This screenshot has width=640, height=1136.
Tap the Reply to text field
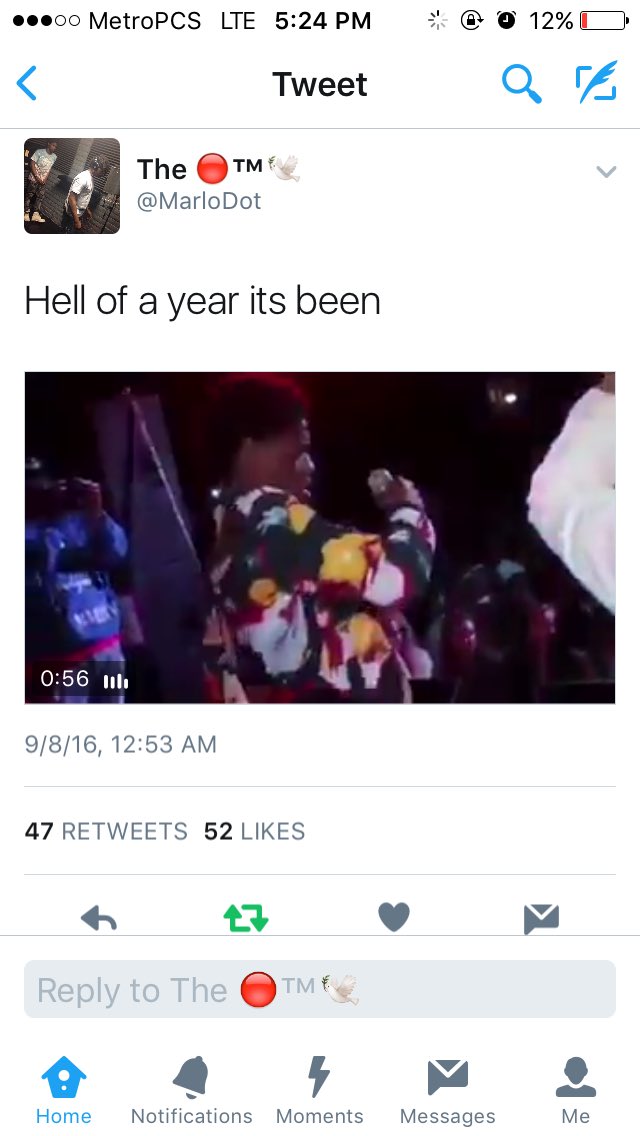(x=320, y=990)
